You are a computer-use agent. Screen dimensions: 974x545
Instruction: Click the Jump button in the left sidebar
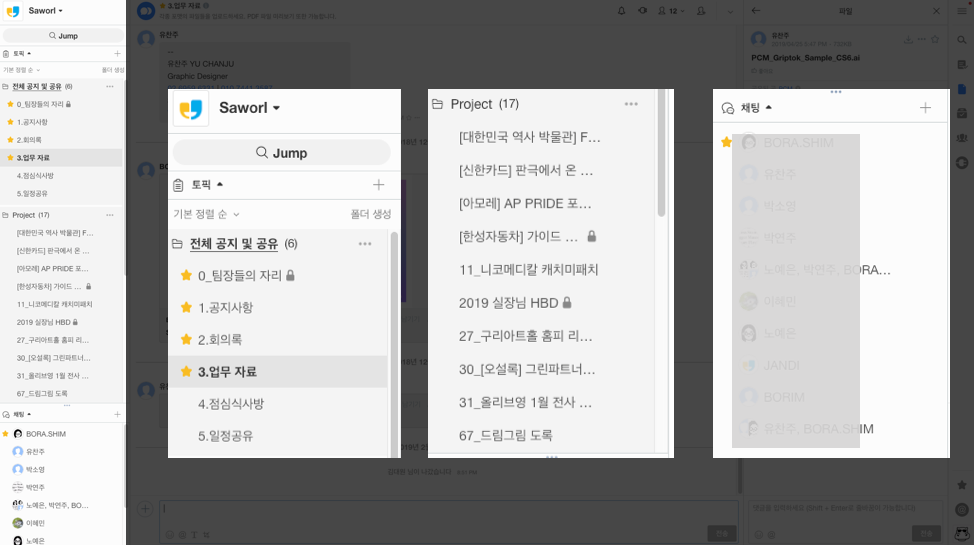(62, 36)
